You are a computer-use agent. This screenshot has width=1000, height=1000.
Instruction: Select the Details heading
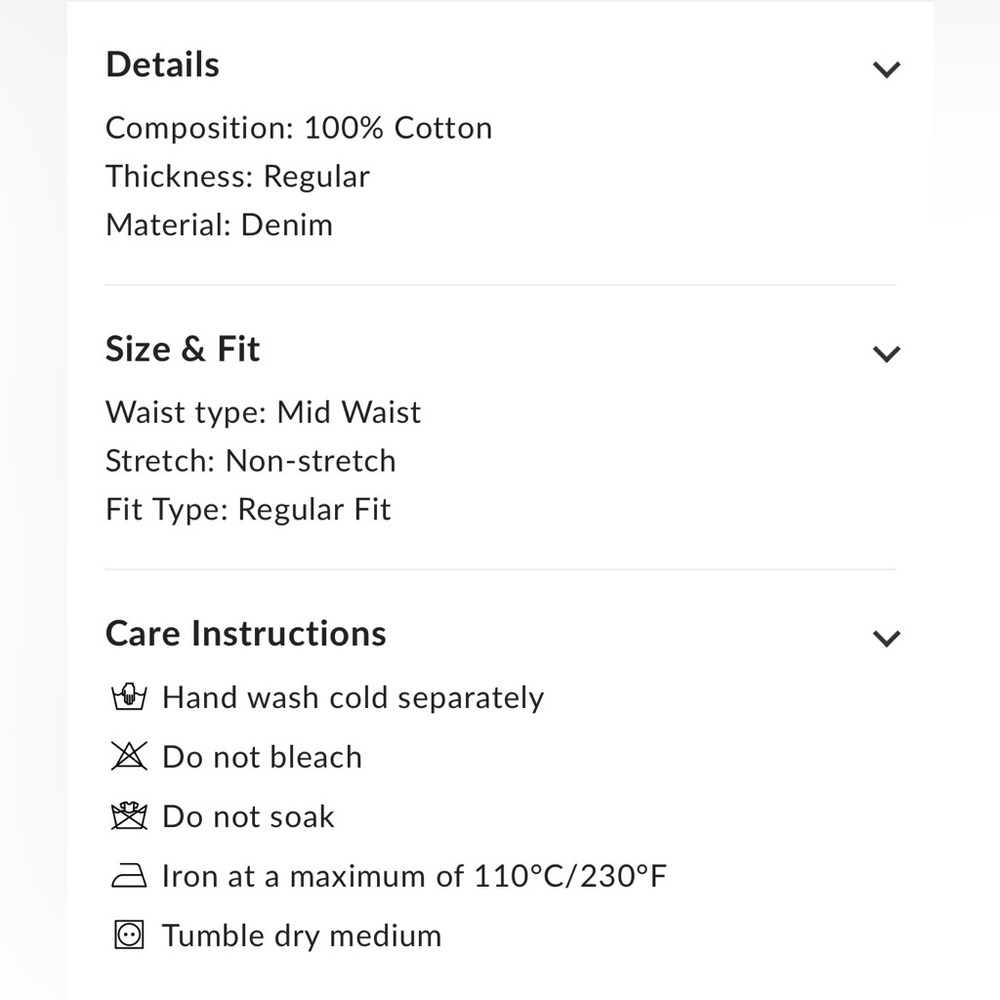(163, 64)
